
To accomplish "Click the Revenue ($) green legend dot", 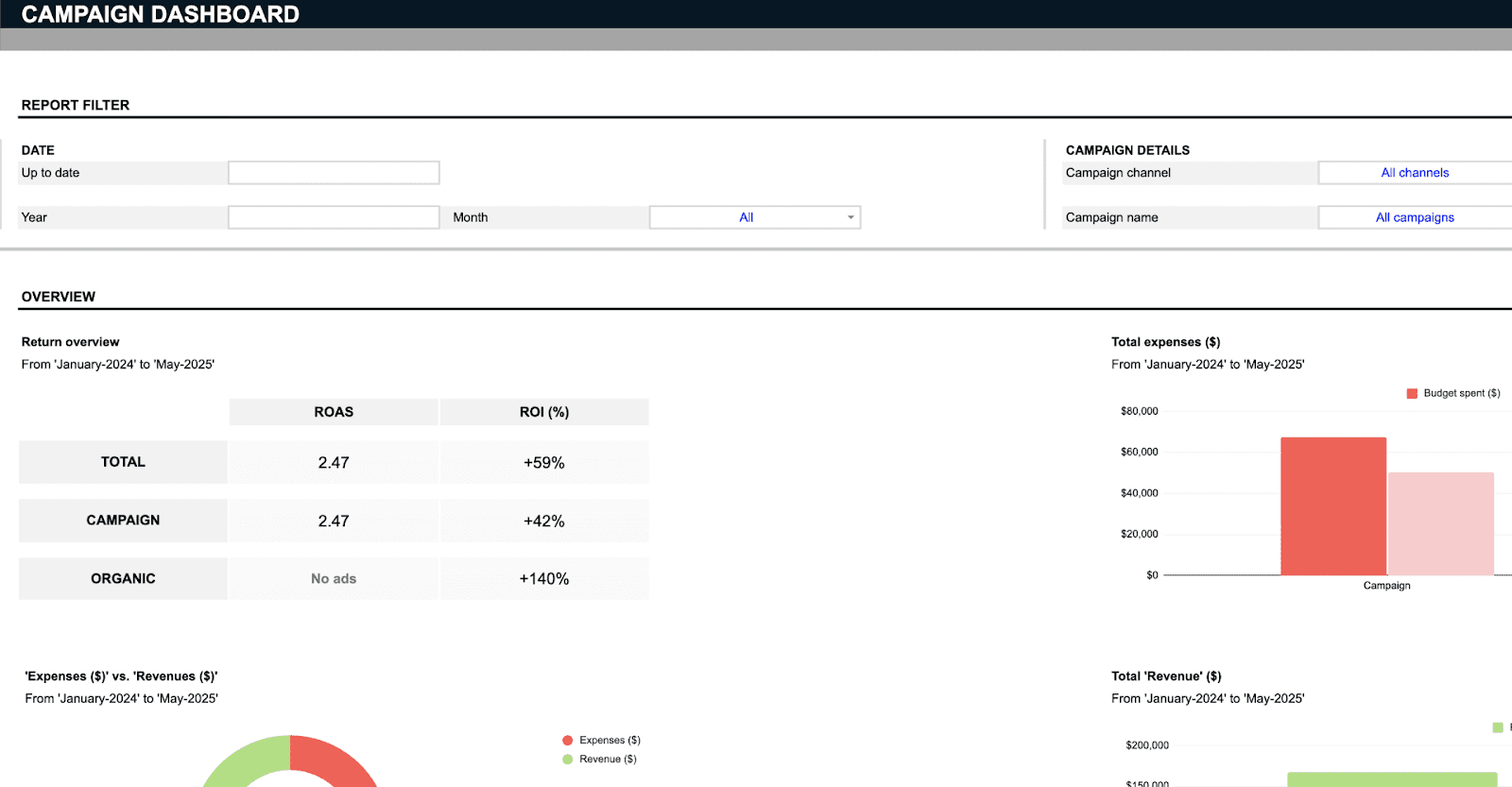I will coord(567,760).
